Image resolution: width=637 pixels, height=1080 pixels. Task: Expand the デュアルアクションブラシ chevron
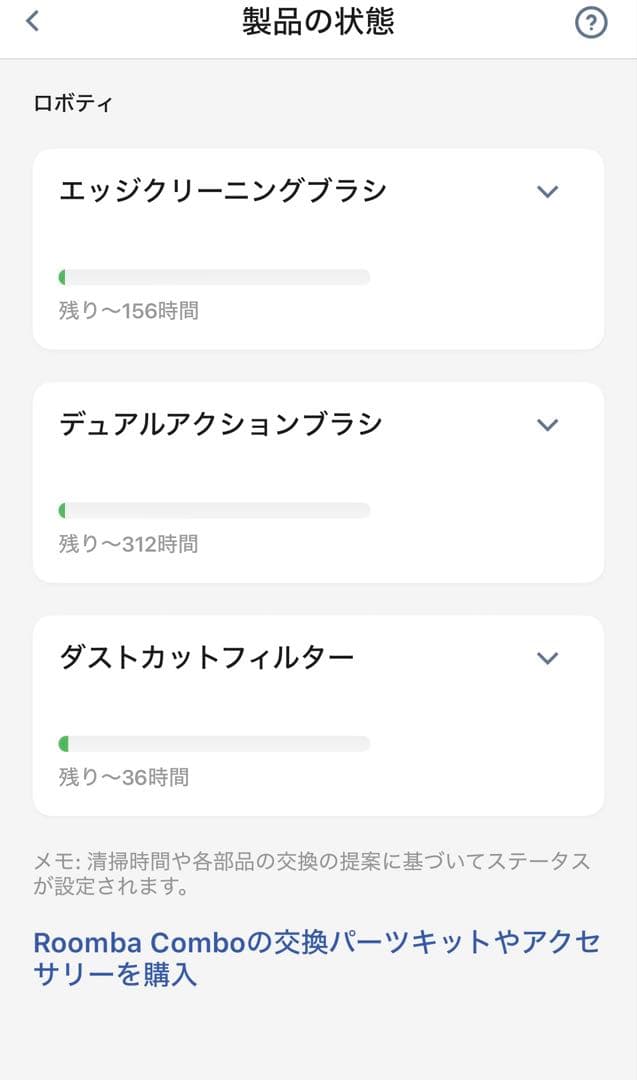coord(547,425)
